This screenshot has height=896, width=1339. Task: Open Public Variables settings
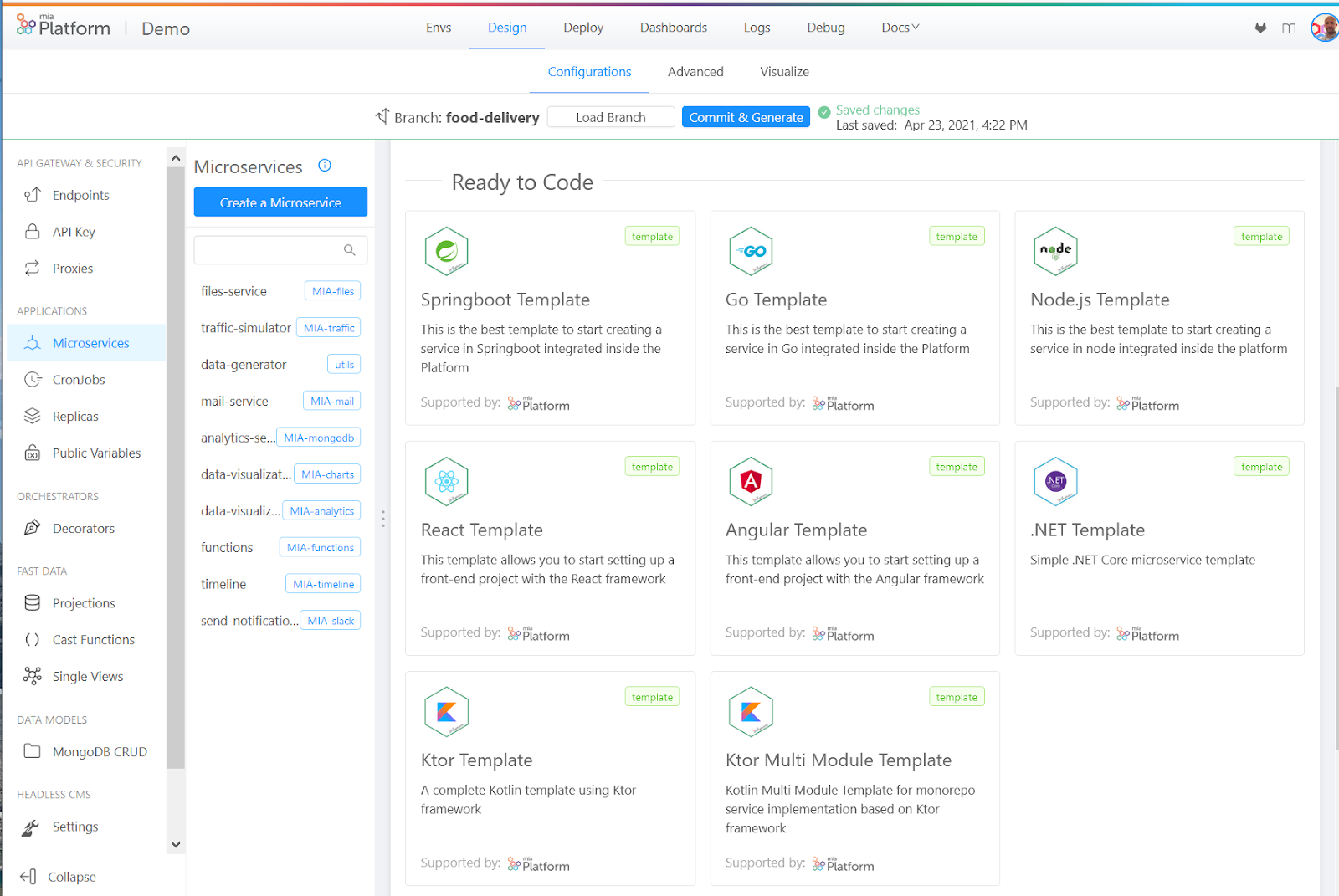[x=96, y=453]
